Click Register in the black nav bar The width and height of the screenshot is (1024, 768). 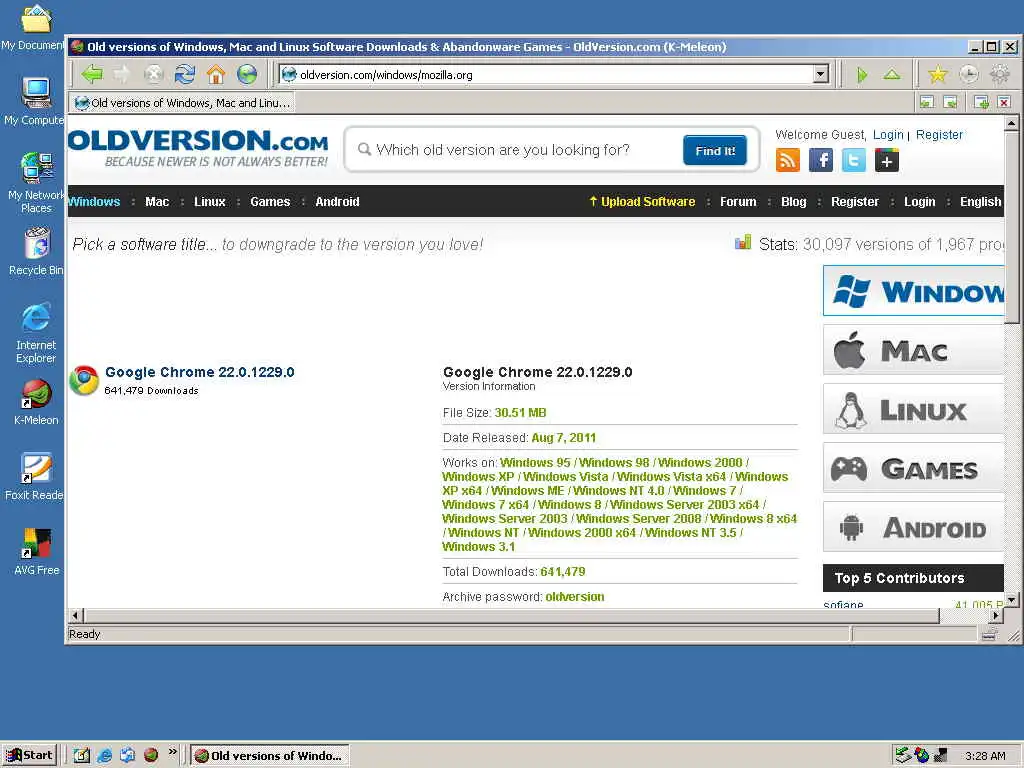tap(854, 202)
